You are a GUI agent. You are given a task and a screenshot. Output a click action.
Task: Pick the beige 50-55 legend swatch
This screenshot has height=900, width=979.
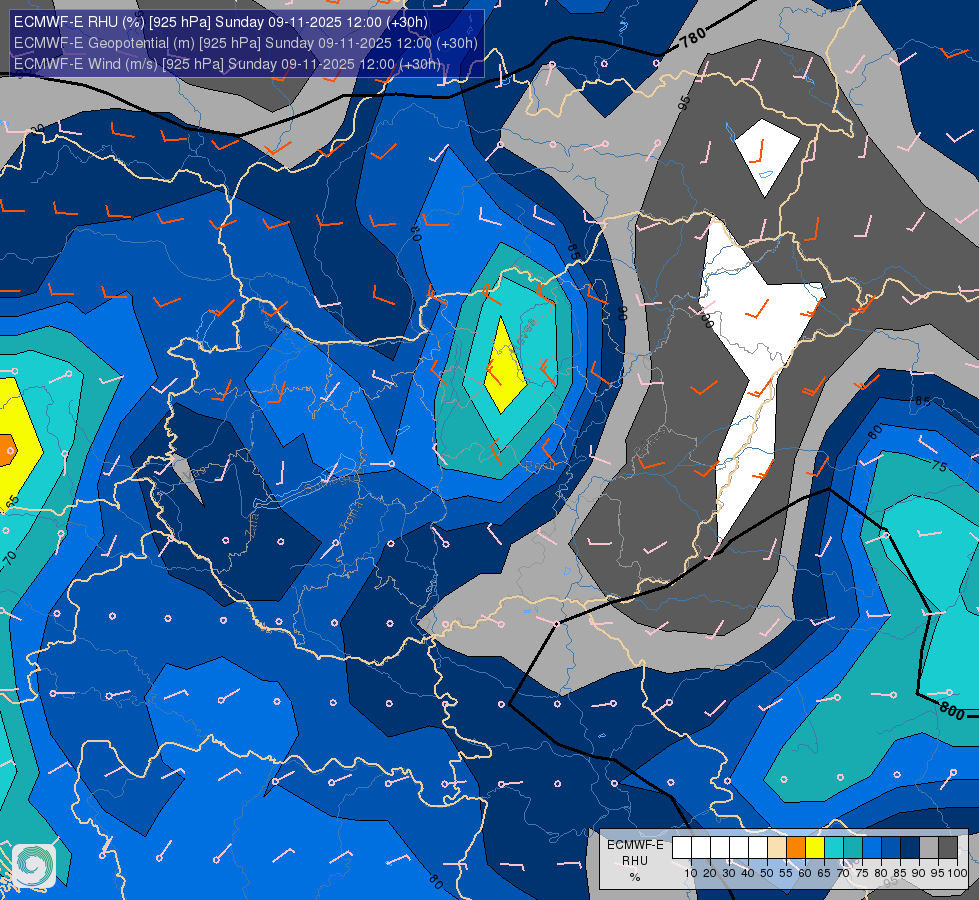(x=777, y=847)
